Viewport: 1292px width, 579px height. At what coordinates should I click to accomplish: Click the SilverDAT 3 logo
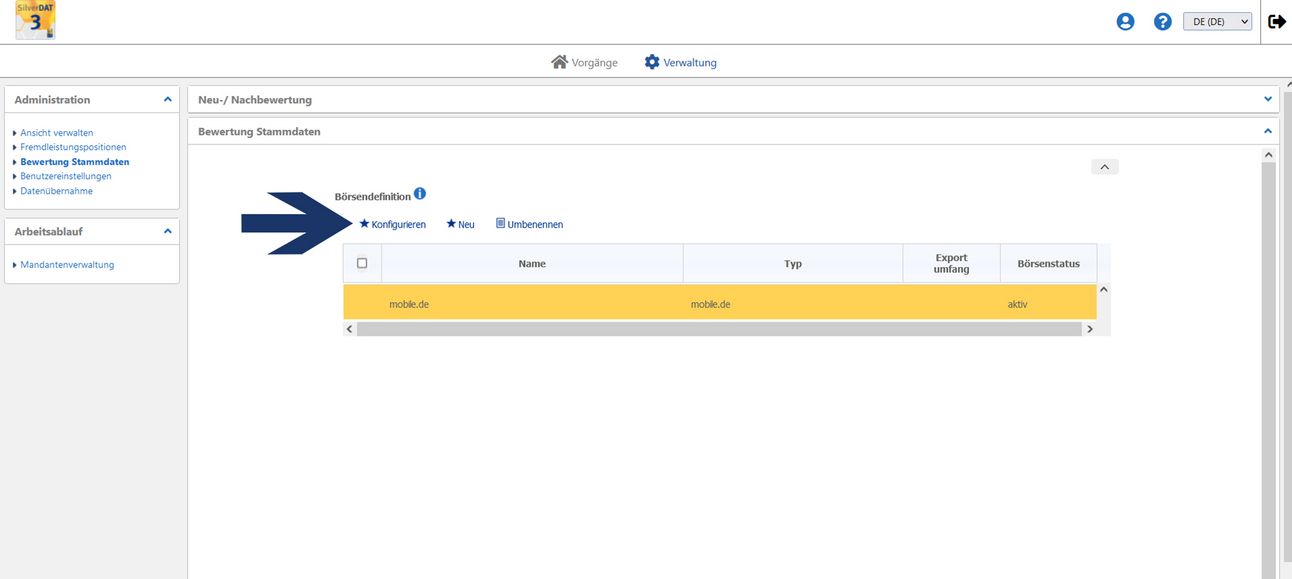tap(35, 21)
